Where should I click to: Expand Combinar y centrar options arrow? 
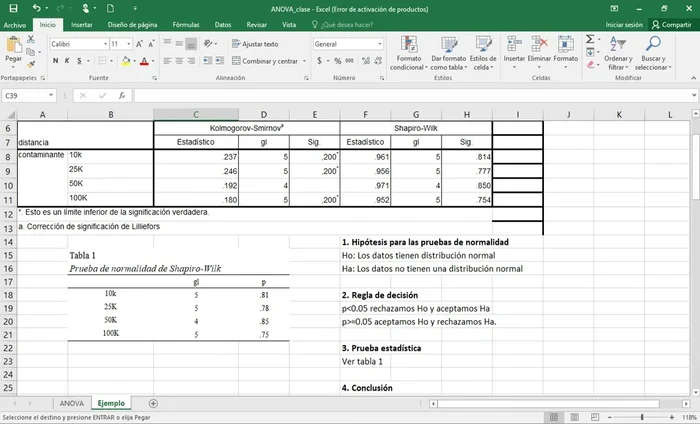(x=304, y=61)
